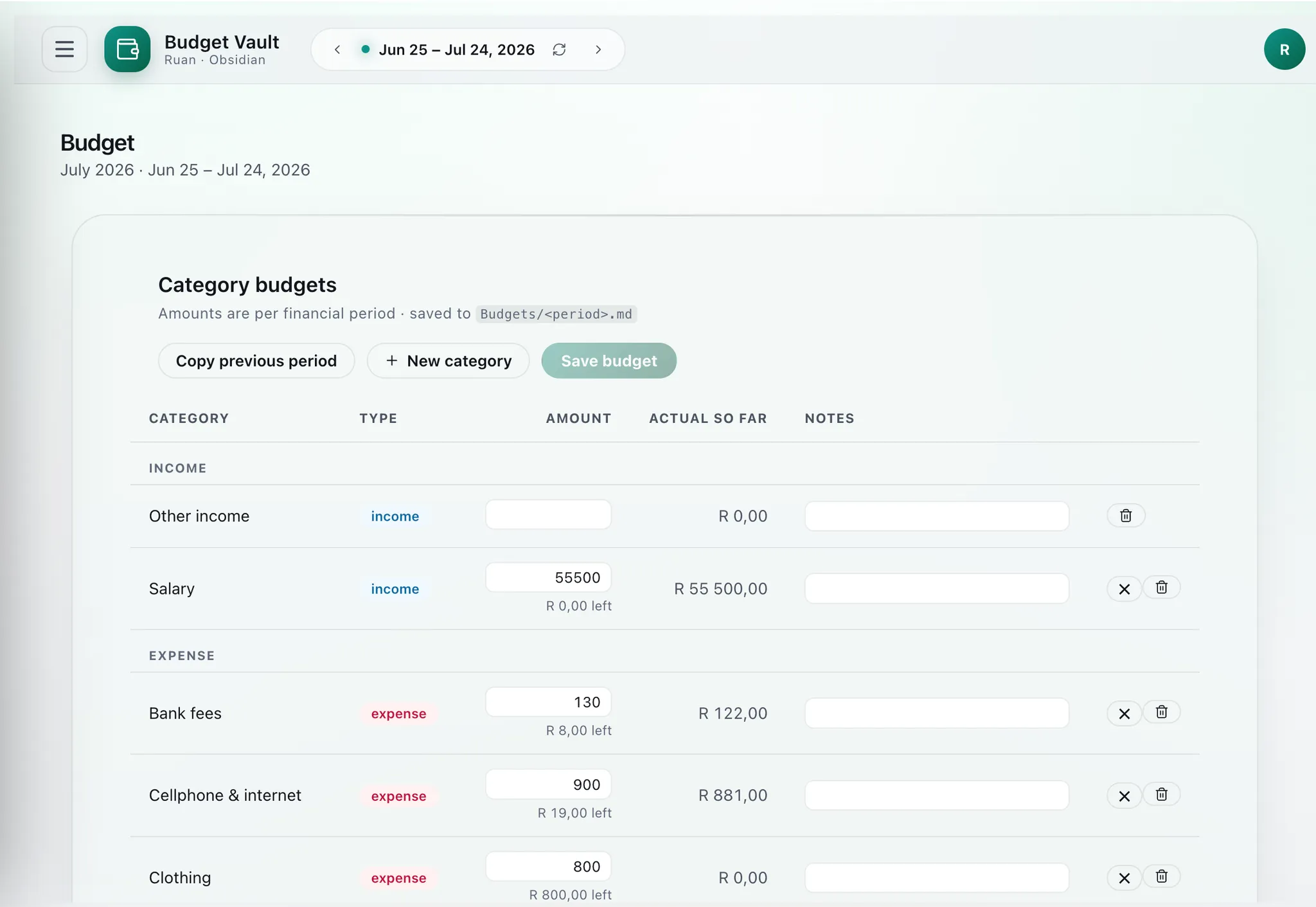Click 'R 800,00 left' remaining text
The height and width of the screenshot is (907, 1316).
coord(570,895)
